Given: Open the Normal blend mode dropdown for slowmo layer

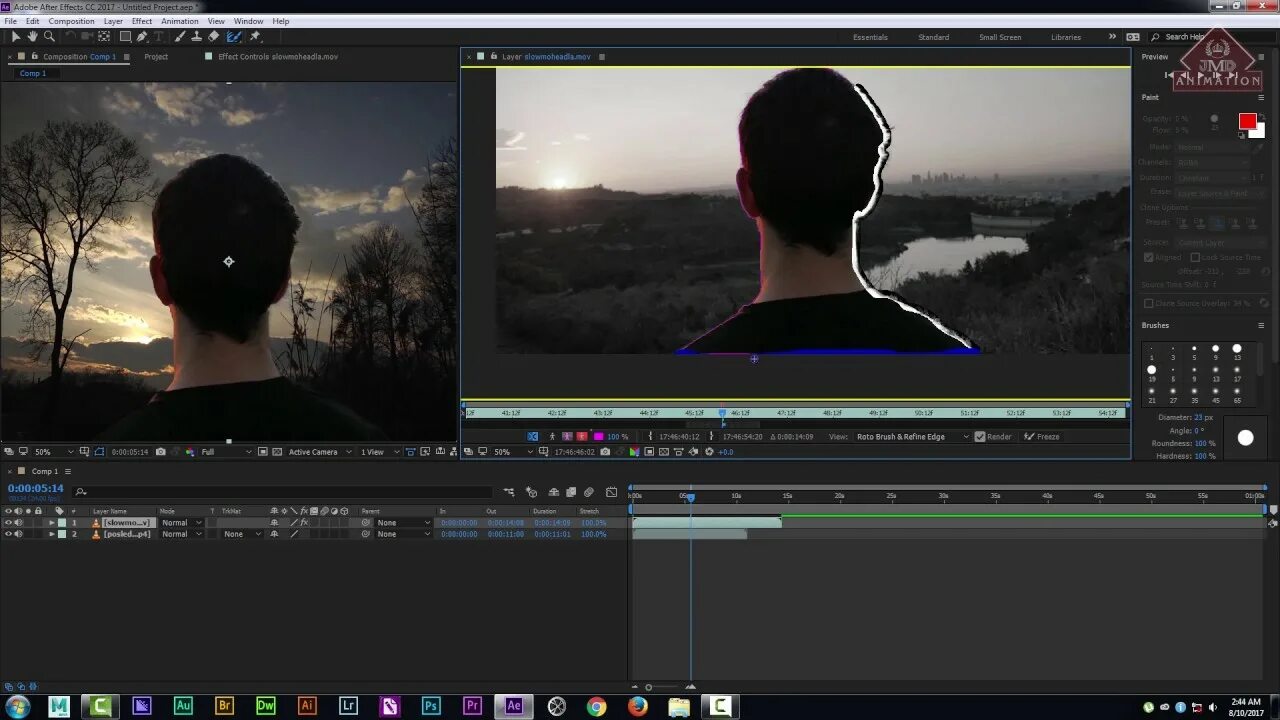Looking at the screenshot, I should [x=180, y=522].
